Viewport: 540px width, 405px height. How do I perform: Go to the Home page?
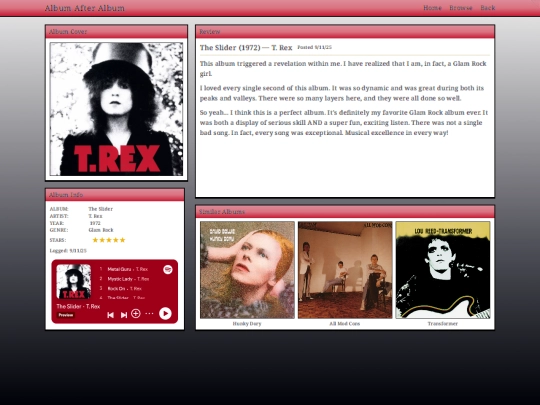[432, 8]
